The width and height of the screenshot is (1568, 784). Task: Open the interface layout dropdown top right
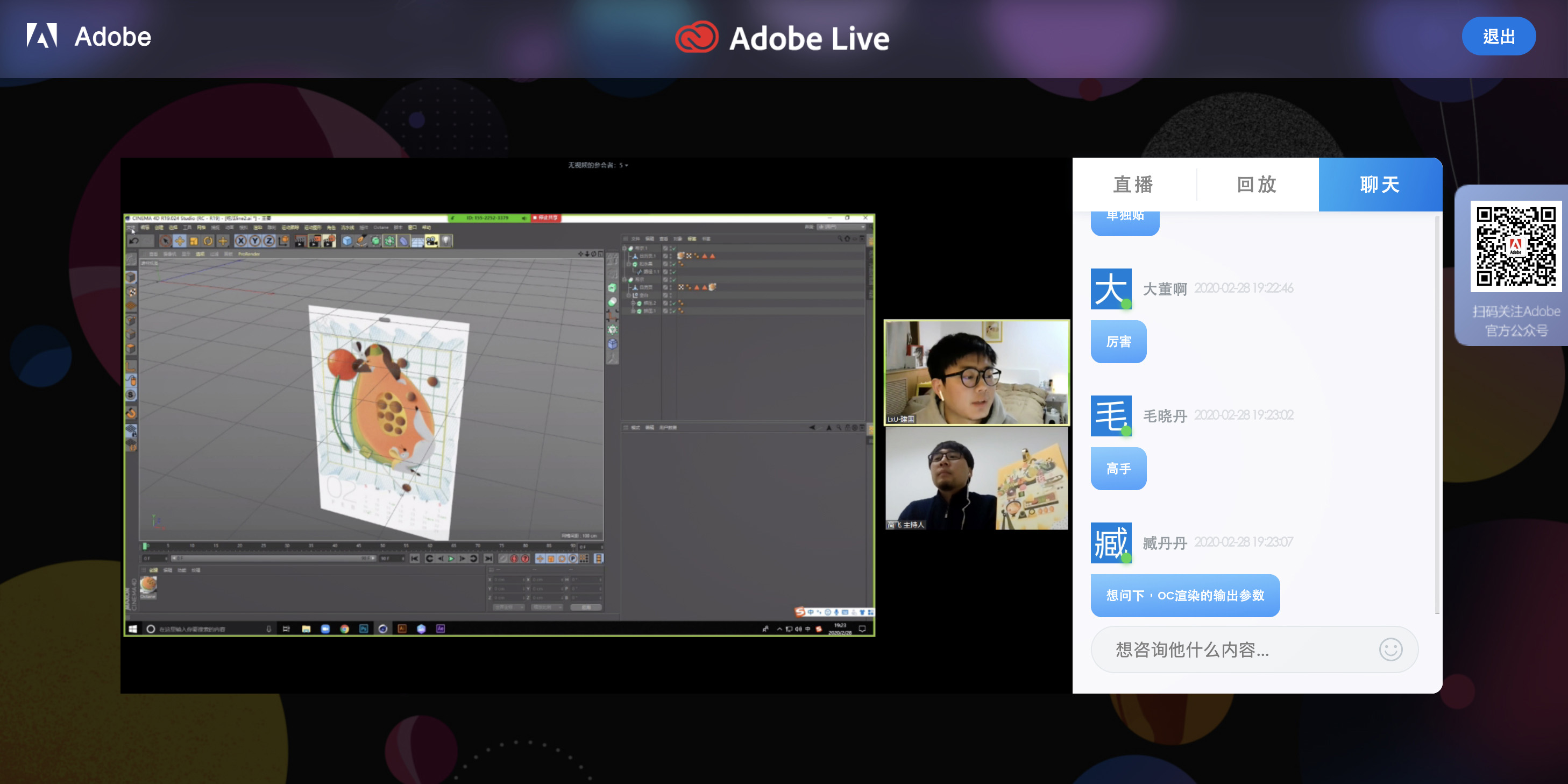842,227
